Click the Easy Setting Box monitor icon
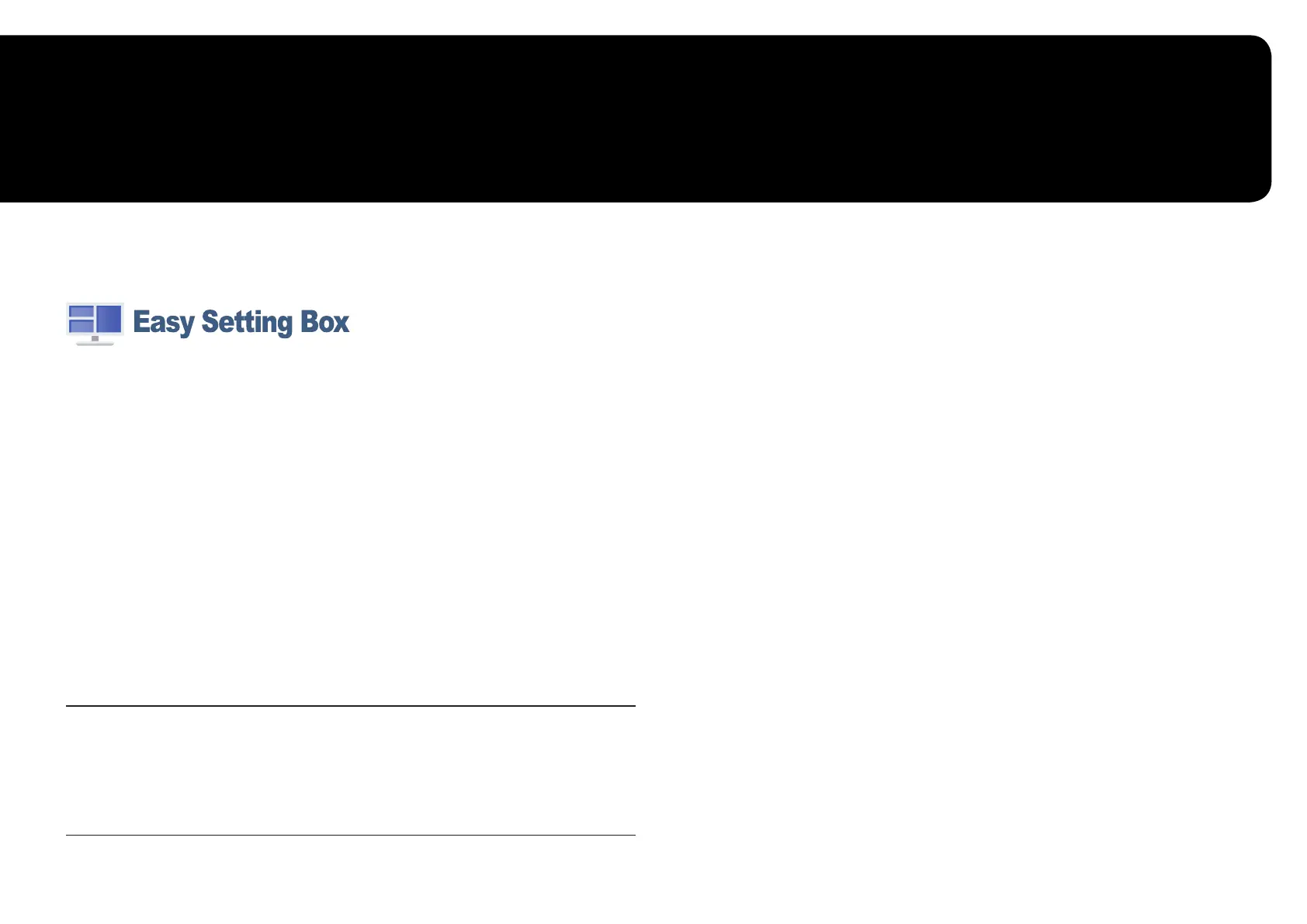Screen dimensions: 1307x924 point(95,323)
